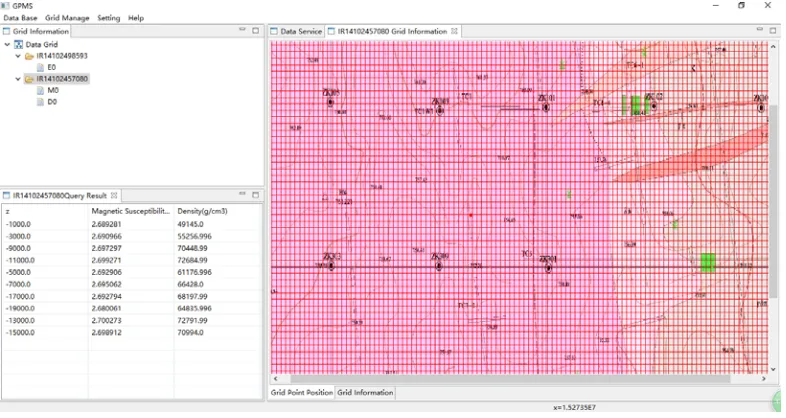The height and width of the screenshot is (418, 786).
Task: Click the map scroll down arrow
Action: pos(773,369)
